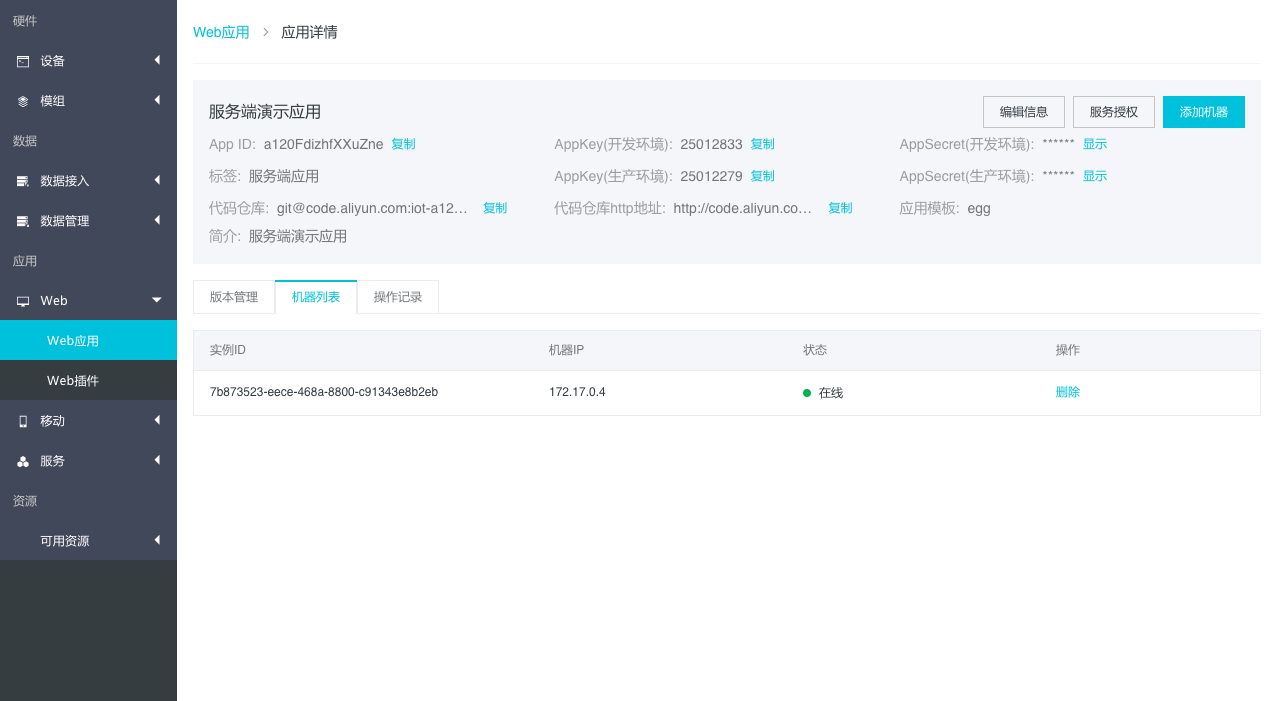
Task: Open the Web插件 sidebar item
Action: (88, 380)
